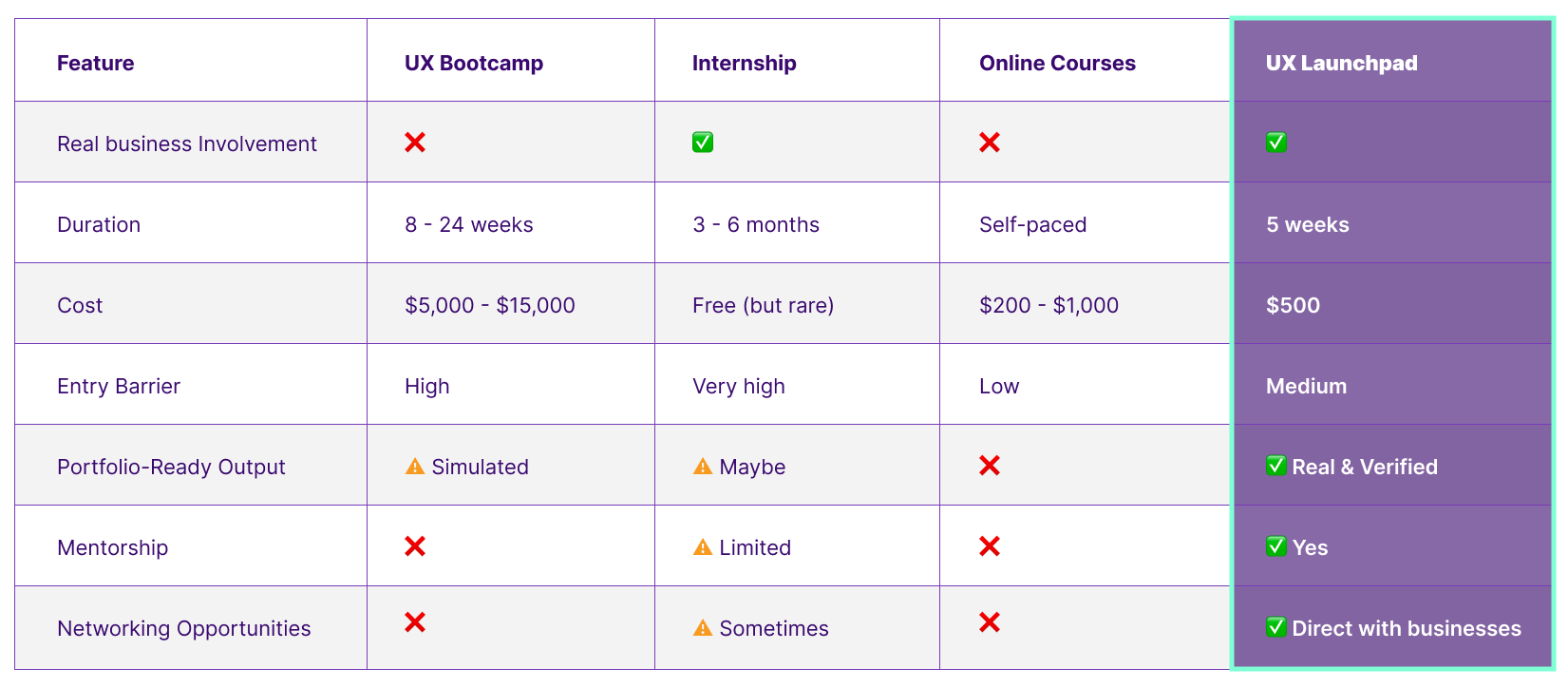This screenshot has height=688, width=1568.
Task: Click the warning triangle next to Simulated
Action: [415, 467]
